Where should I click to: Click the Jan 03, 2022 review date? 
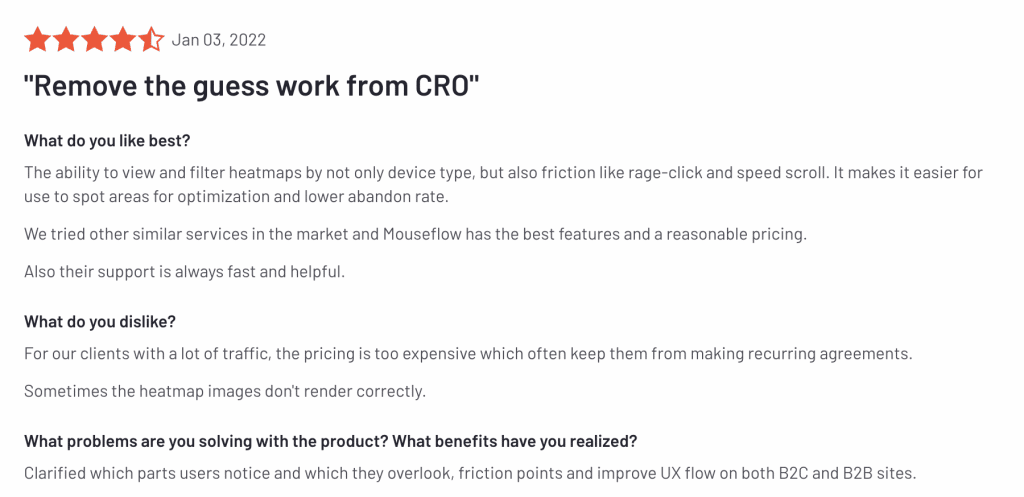[x=219, y=40]
